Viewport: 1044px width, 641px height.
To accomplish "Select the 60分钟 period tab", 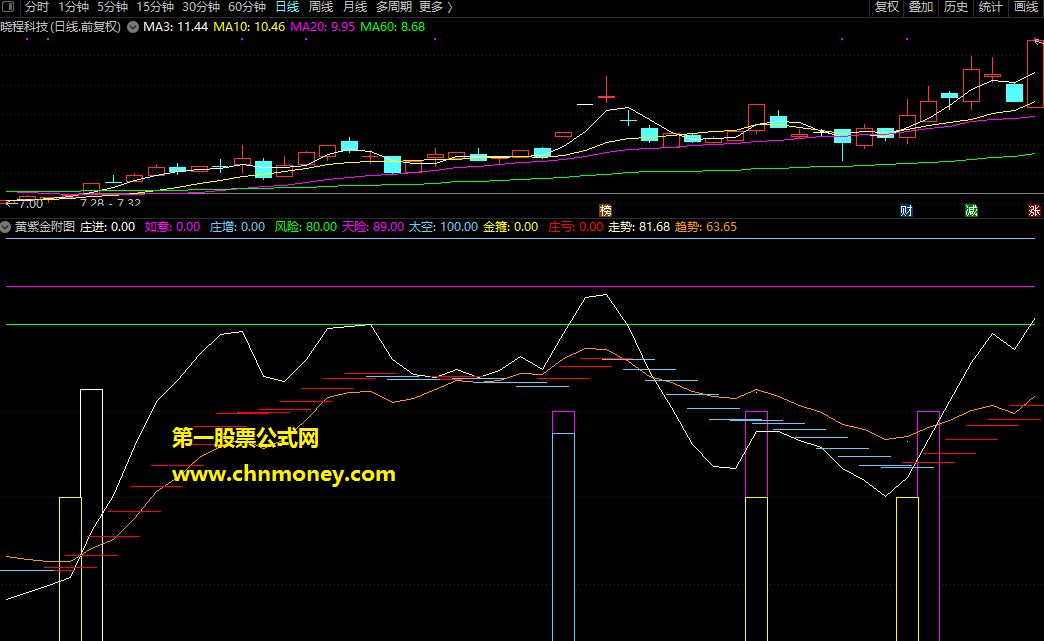I will click(247, 7).
